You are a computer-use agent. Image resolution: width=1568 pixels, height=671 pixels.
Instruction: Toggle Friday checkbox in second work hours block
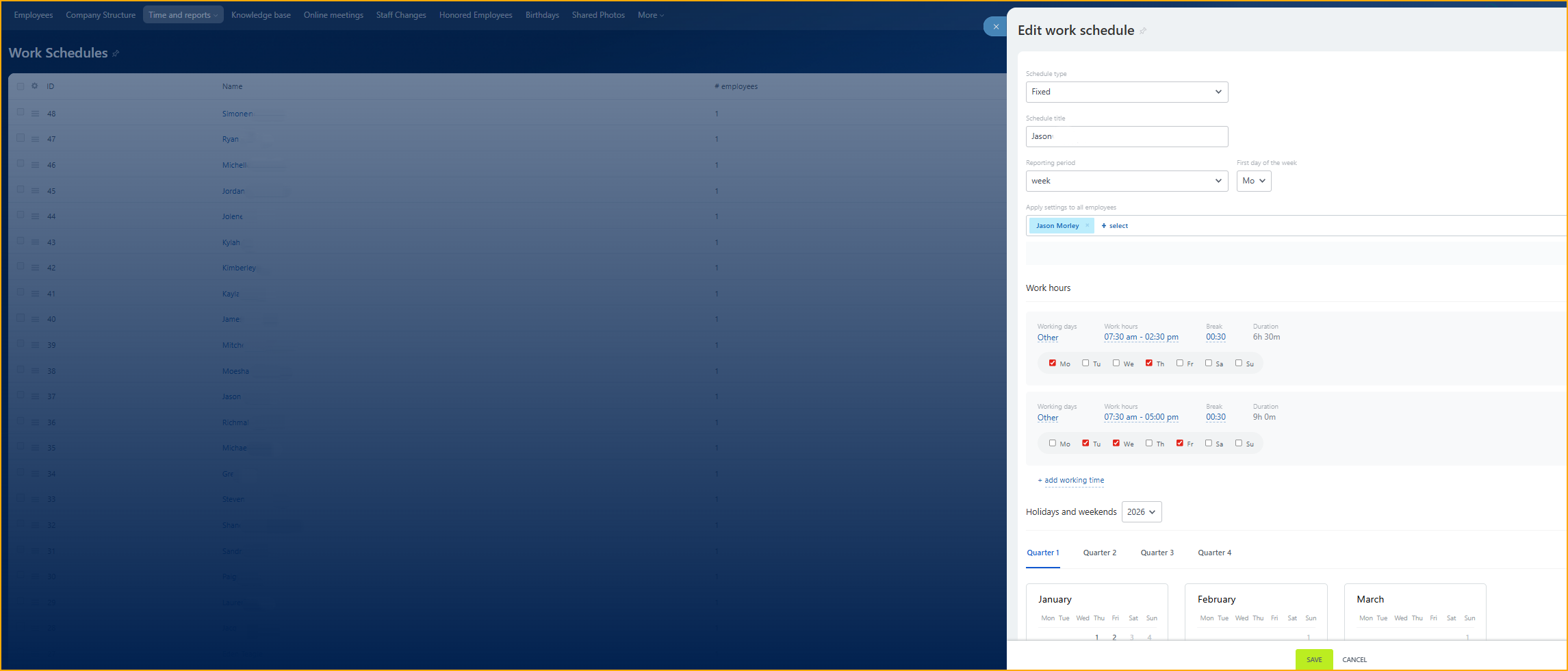(1180, 443)
